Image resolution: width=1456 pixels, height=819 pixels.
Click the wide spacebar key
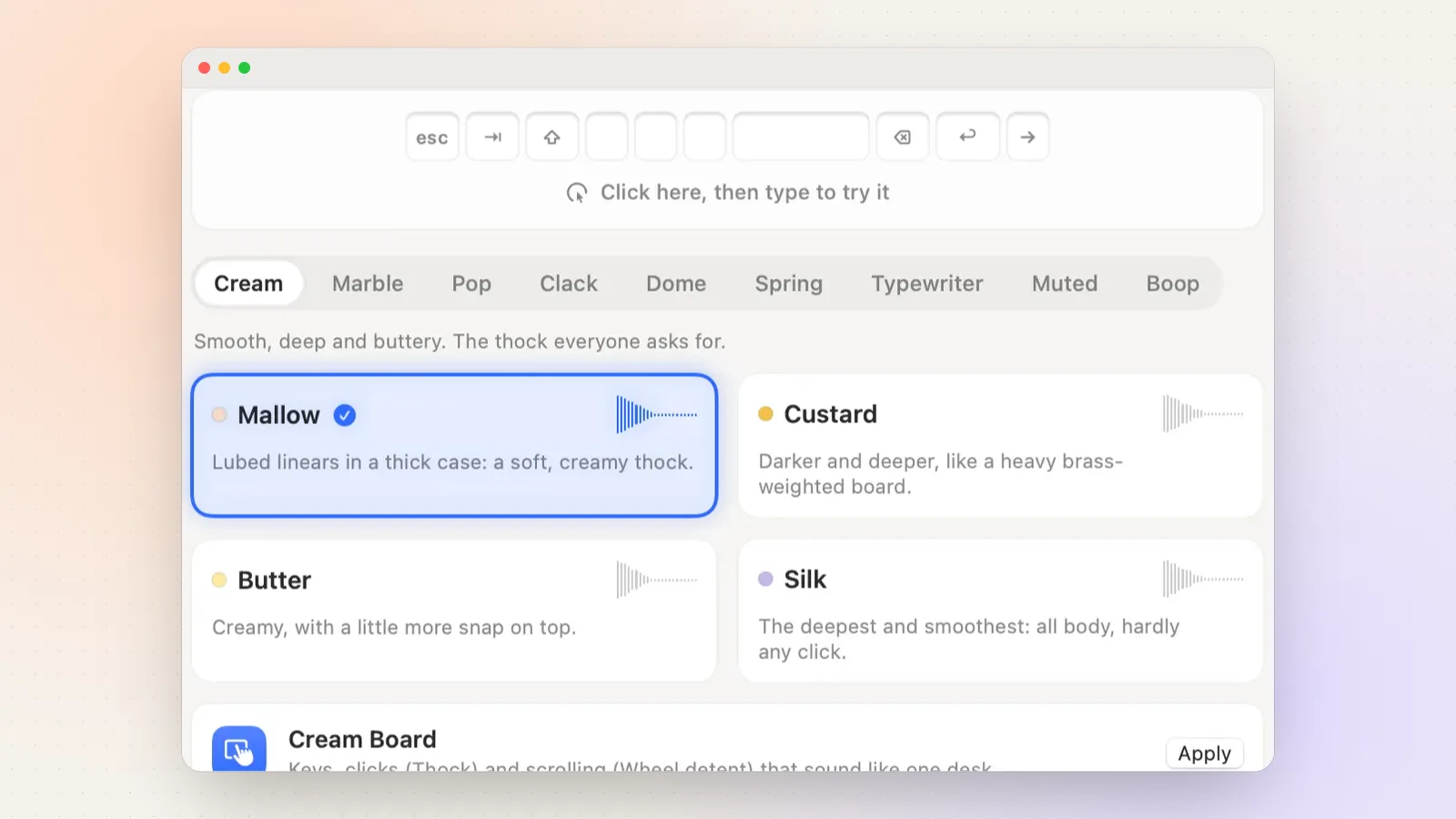pos(801,137)
